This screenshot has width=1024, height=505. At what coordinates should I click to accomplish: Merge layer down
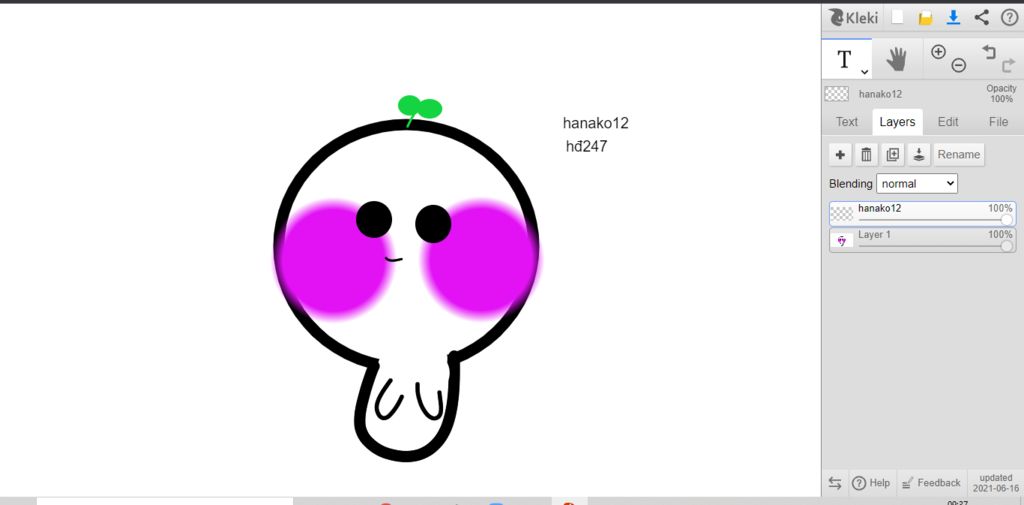click(918, 155)
